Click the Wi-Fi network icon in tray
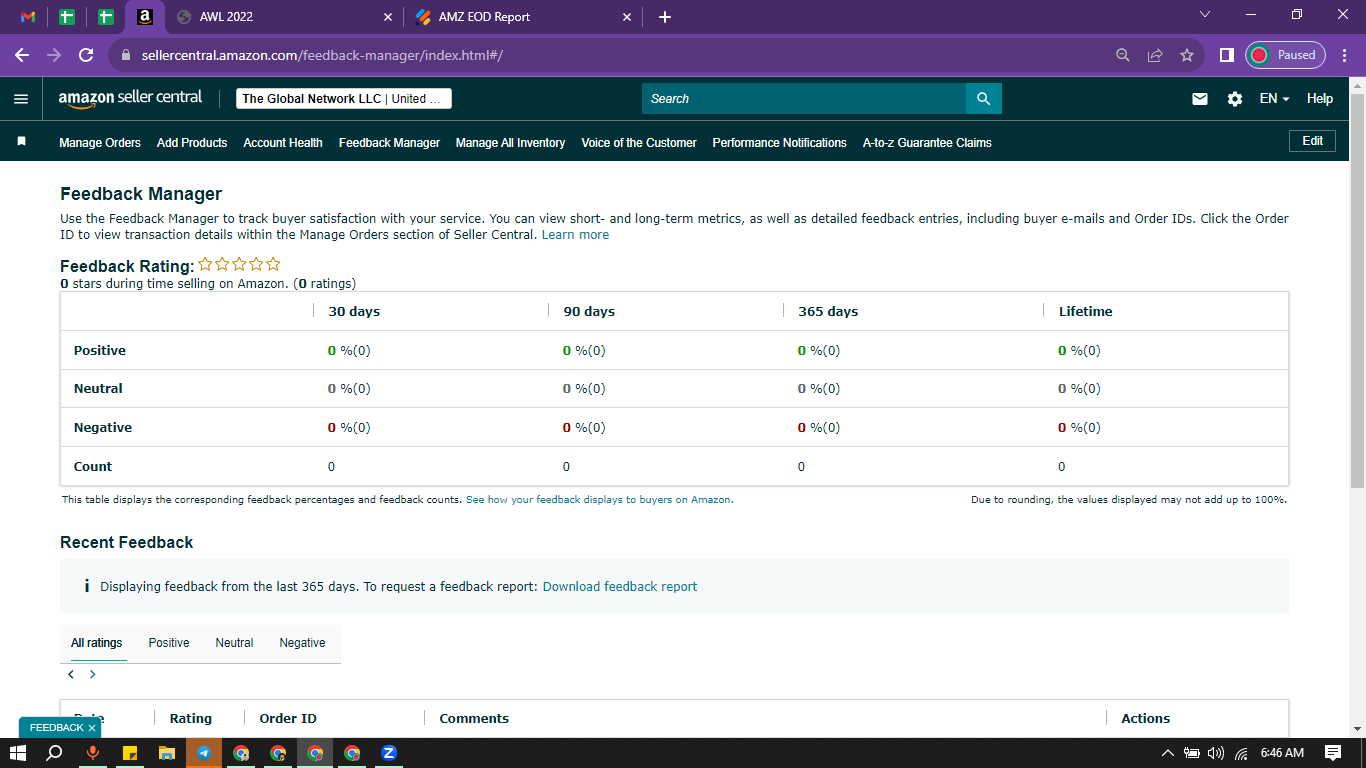 [x=1242, y=753]
